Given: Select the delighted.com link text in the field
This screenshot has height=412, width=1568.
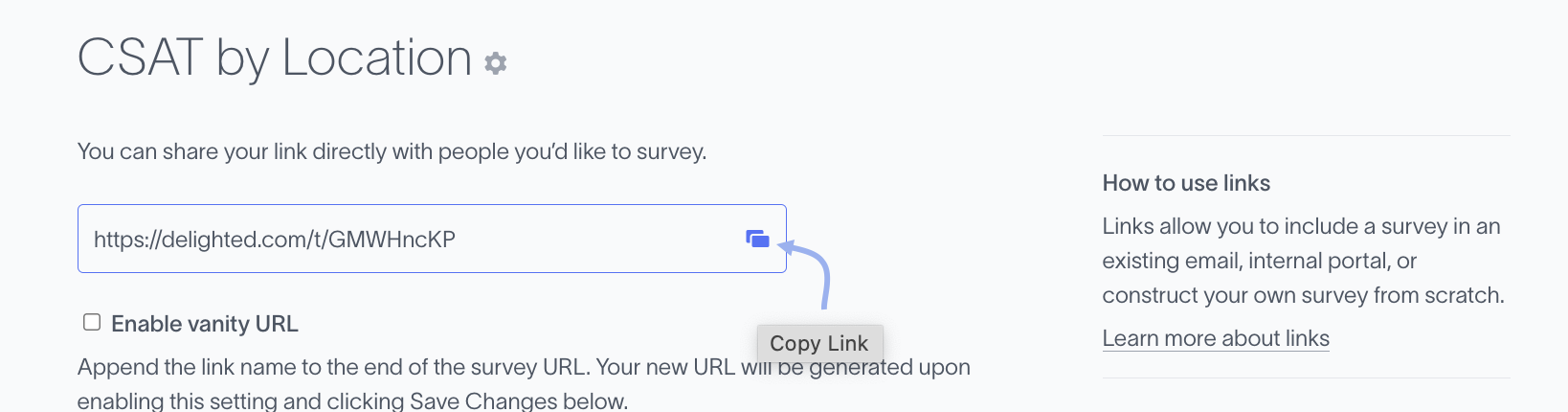Looking at the screenshot, I should click(275, 240).
